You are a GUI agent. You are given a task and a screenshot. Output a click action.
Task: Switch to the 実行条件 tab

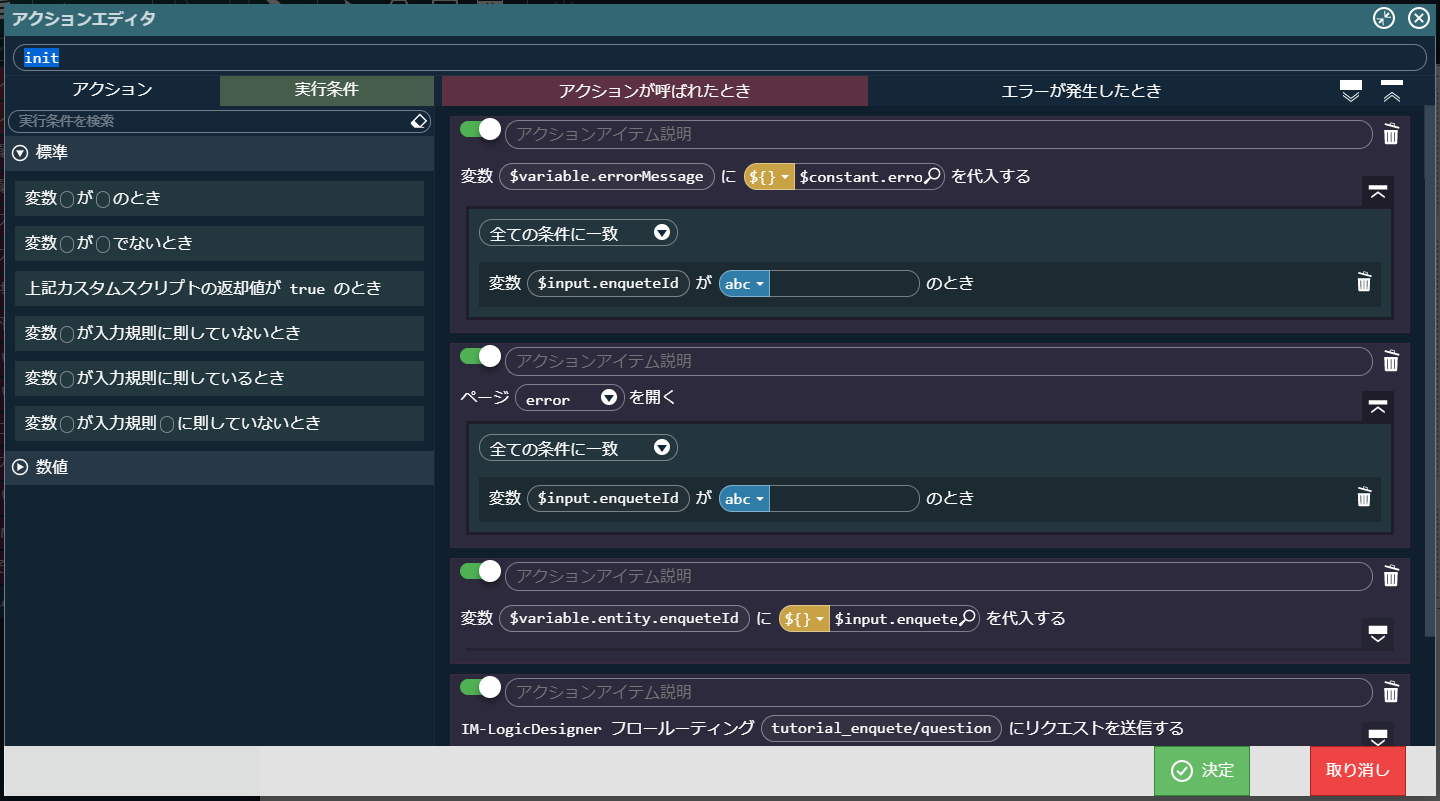coord(327,90)
